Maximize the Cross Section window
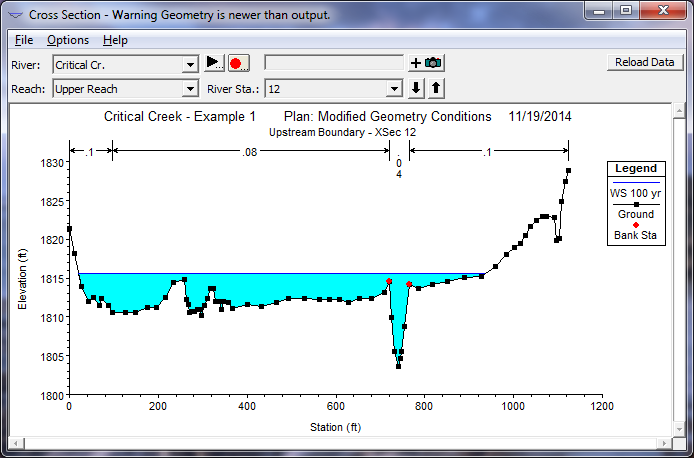This screenshot has width=694, height=458. point(626,12)
